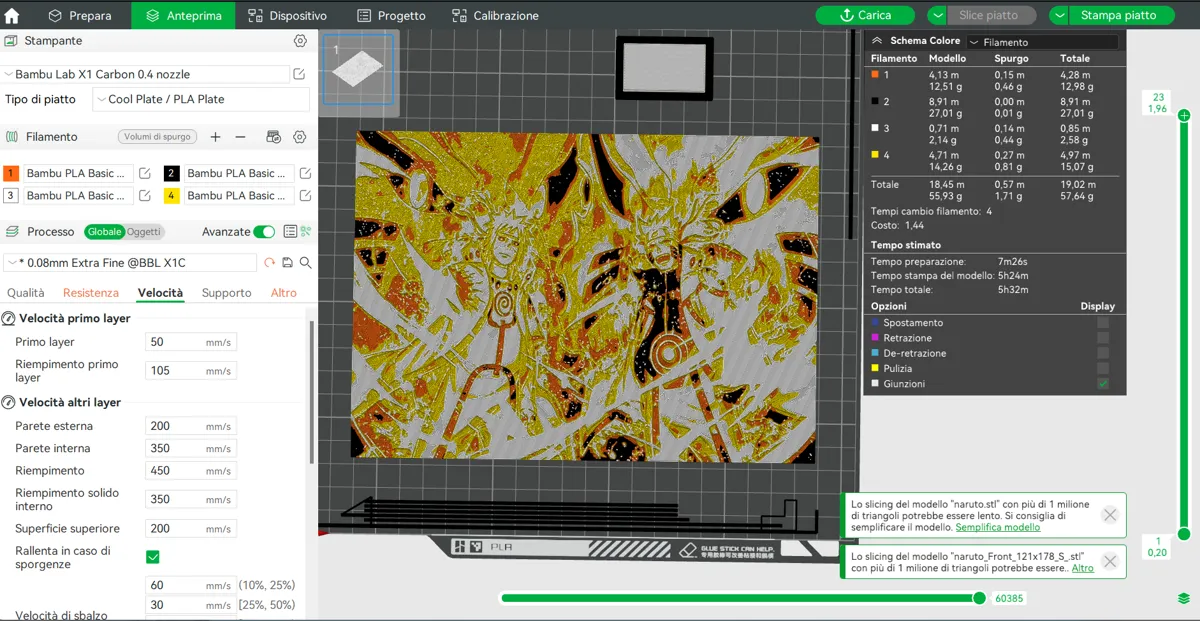This screenshot has width=1200, height=621.
Task: Add a filament with the plus icon
Action: pos(215,137)
